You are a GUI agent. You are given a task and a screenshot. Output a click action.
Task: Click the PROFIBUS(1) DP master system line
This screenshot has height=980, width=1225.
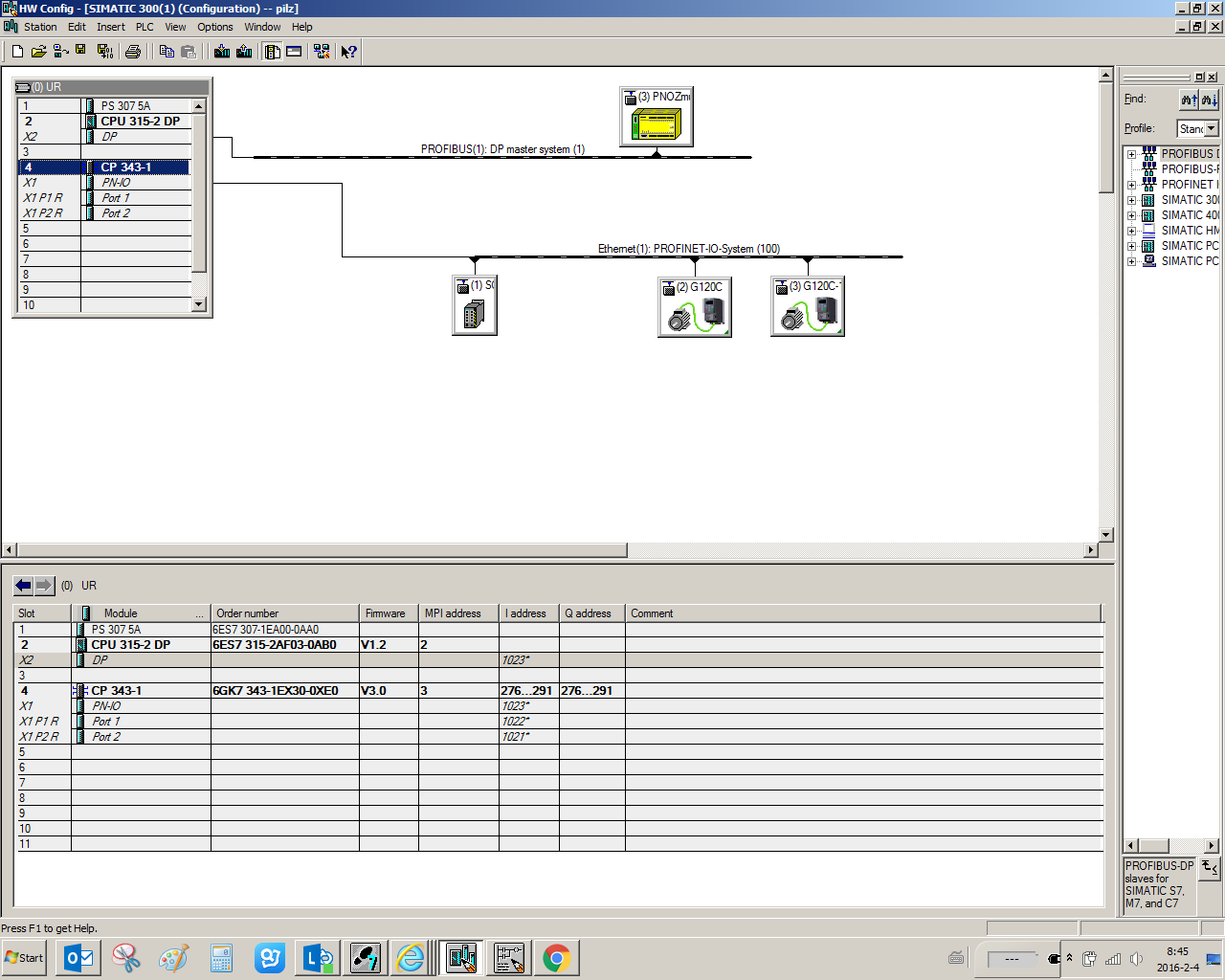tap(502, 157)
